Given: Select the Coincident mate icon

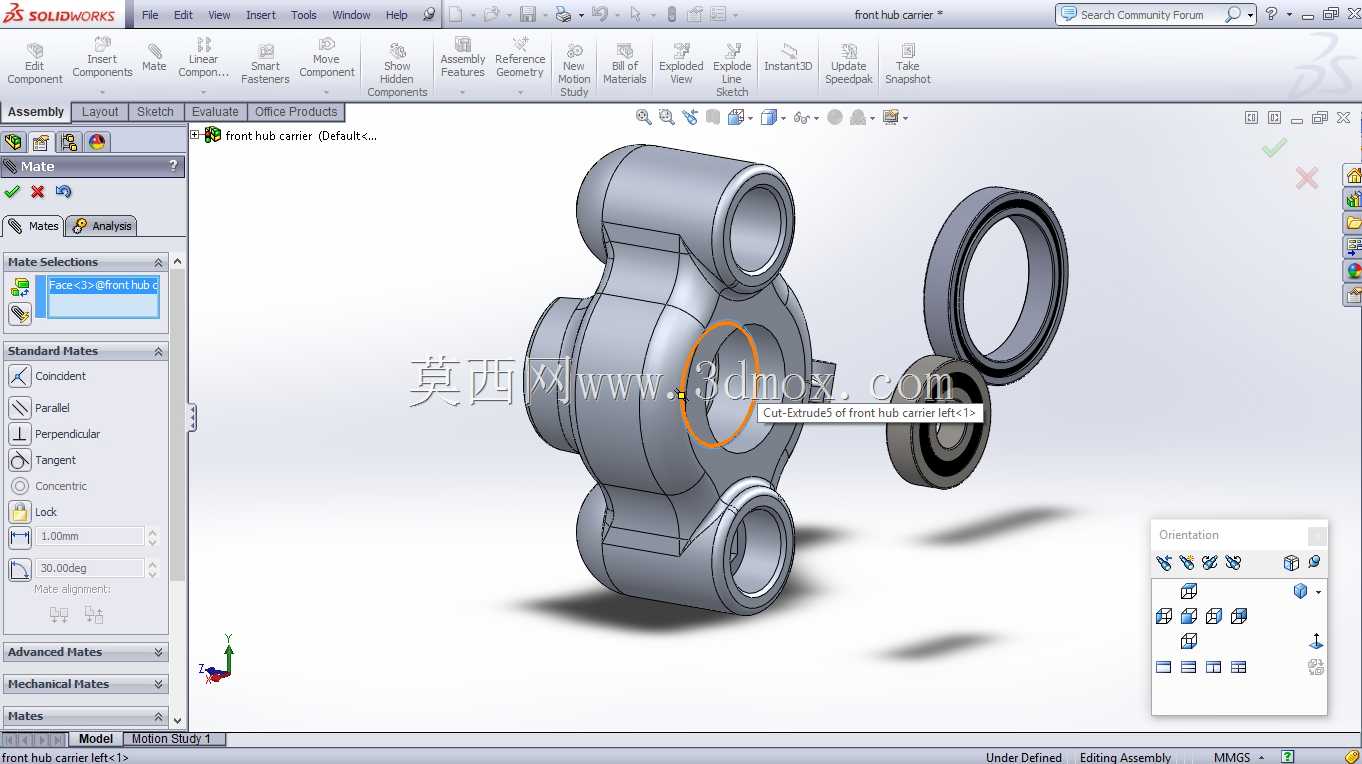Looking at the screenshot, I should coord(20,376).
